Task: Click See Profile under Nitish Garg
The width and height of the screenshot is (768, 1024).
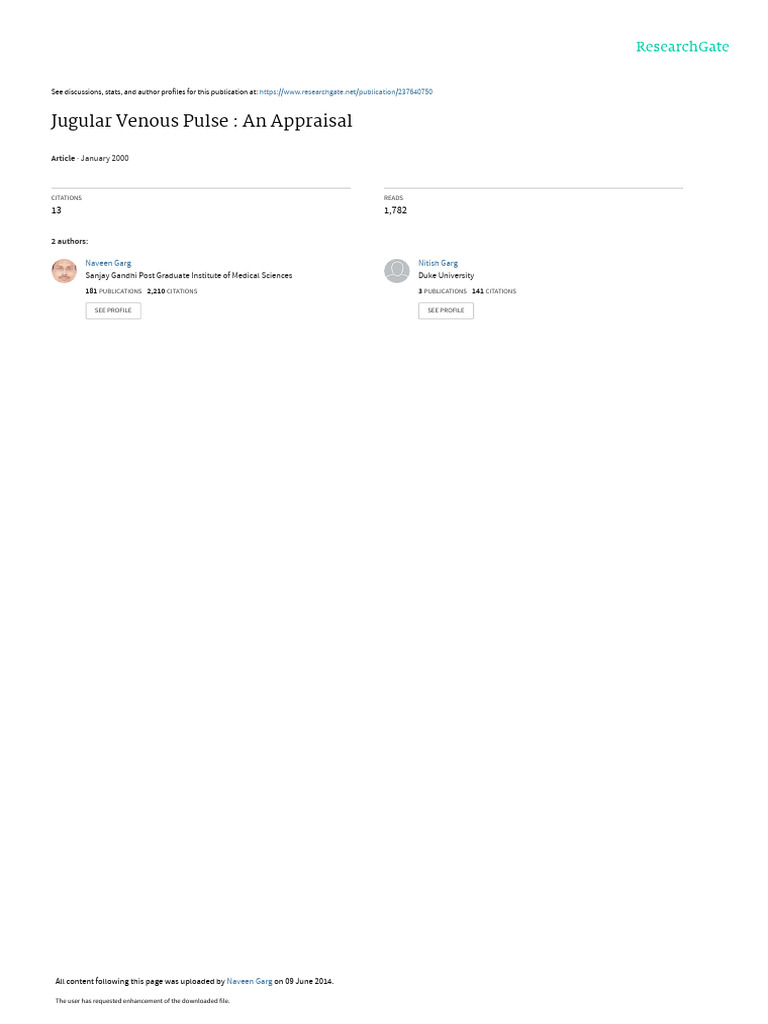Action: pyautogui.click(x=446, y=311)
